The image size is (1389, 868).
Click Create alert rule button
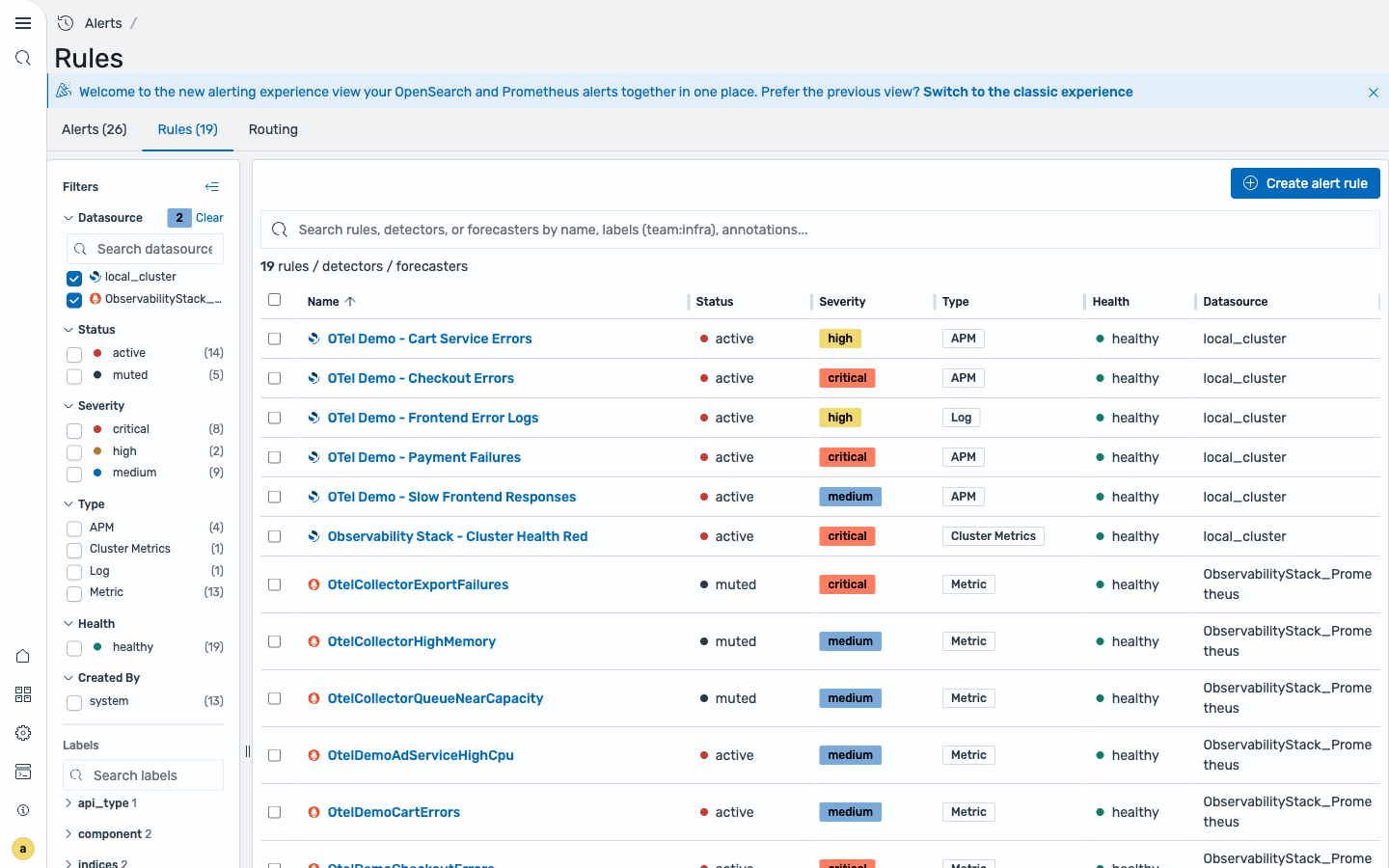[1305, 183]
